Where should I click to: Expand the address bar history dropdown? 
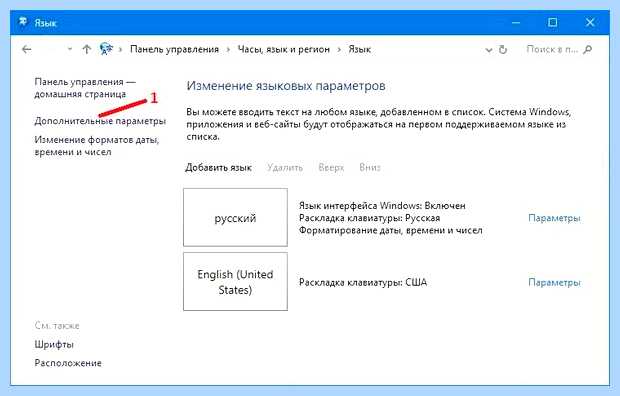489,50
